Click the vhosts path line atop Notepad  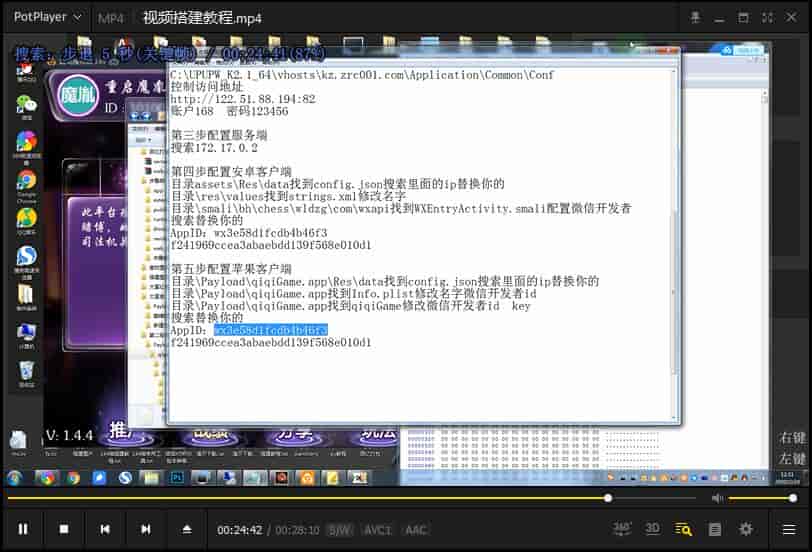(362, 75)
